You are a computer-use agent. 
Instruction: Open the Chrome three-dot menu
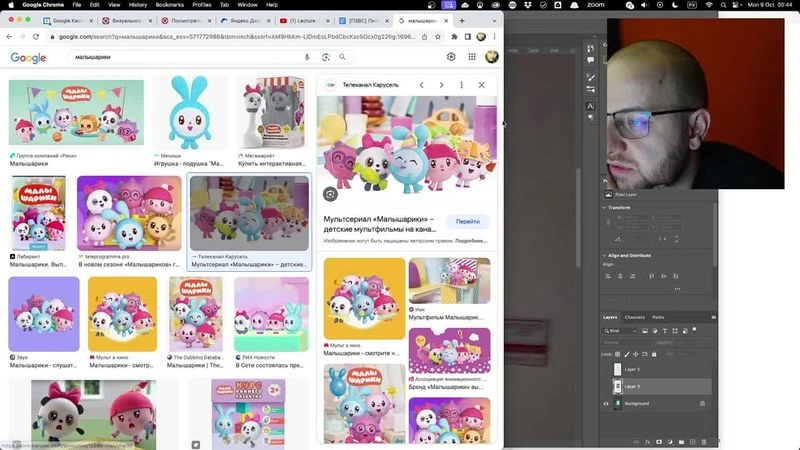(494, 37)
